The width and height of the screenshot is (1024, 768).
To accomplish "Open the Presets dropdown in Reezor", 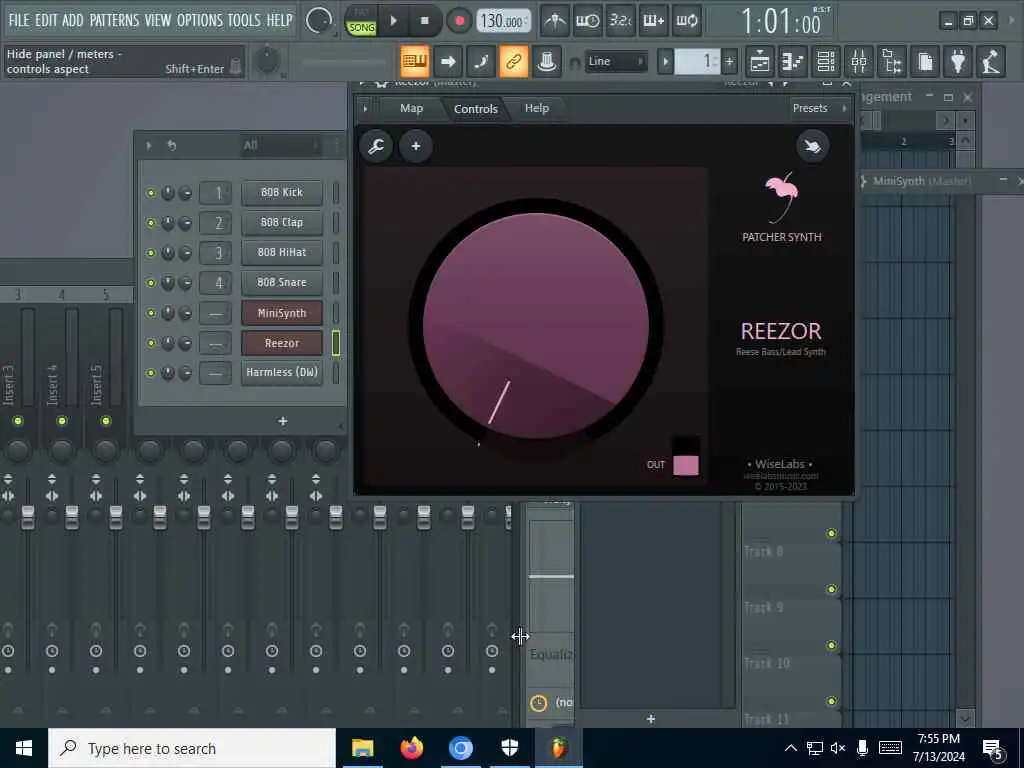I will click(819, 108).
